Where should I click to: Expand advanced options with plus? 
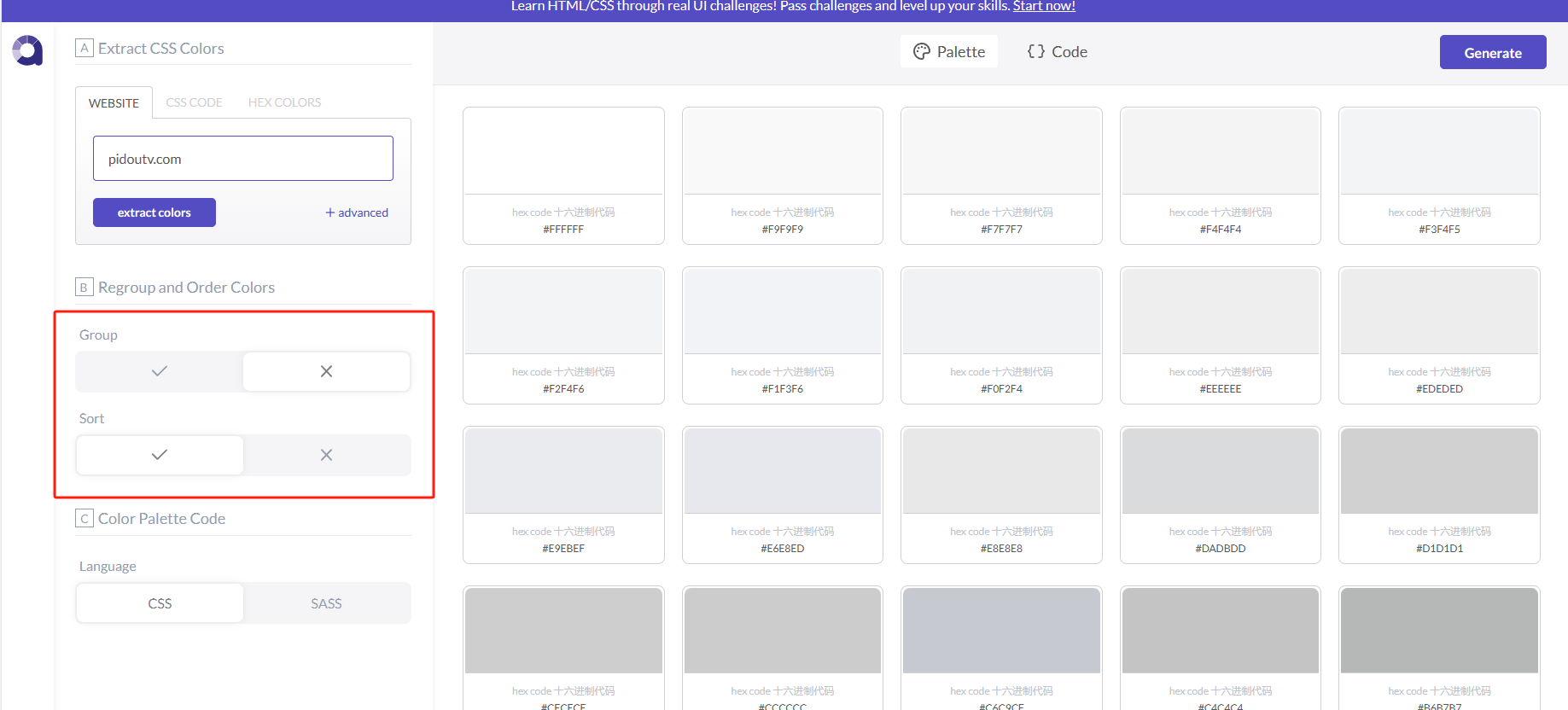click(356, 212)
